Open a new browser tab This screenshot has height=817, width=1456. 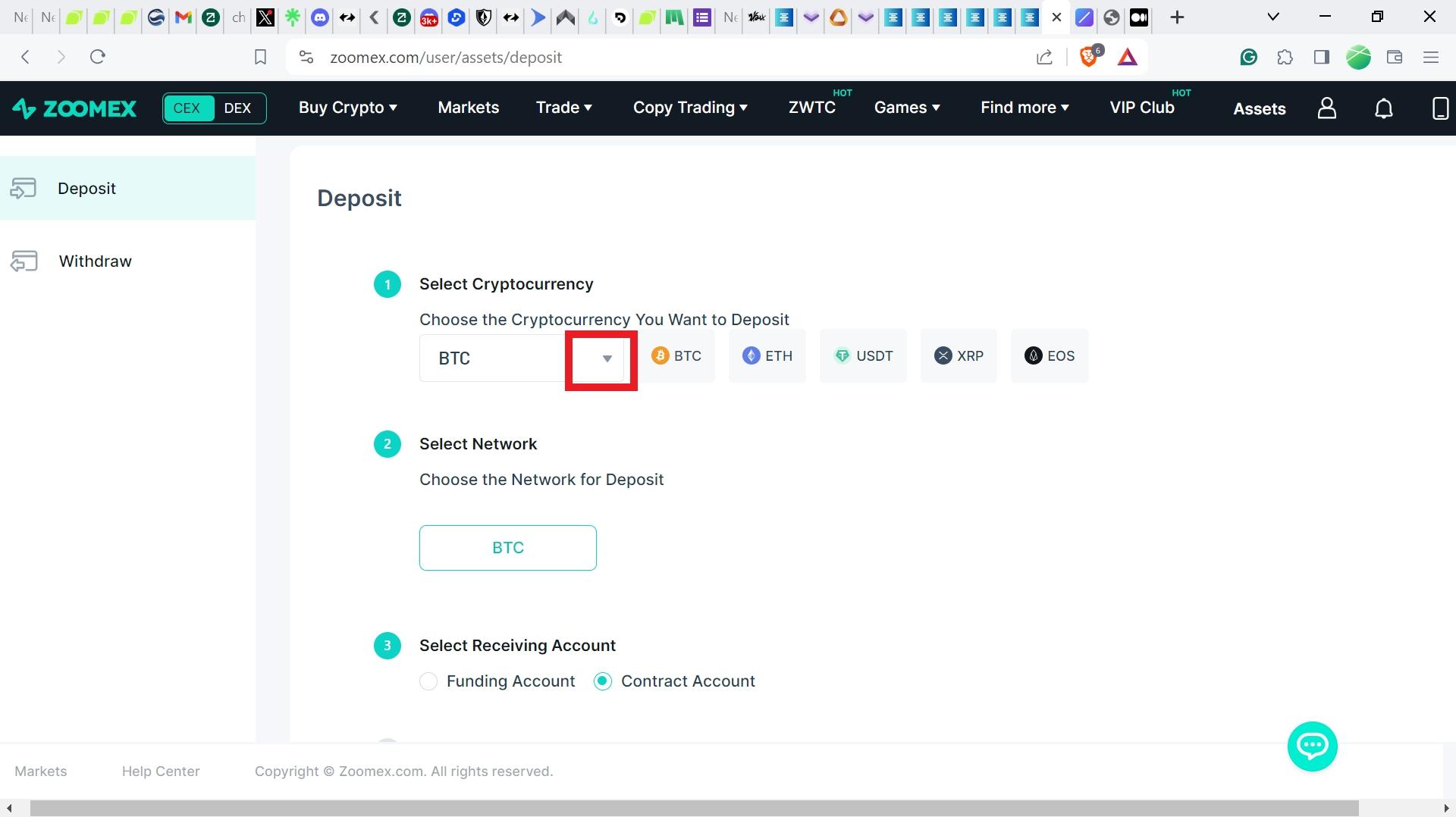pyautogui.click(x=1177, y=17)
